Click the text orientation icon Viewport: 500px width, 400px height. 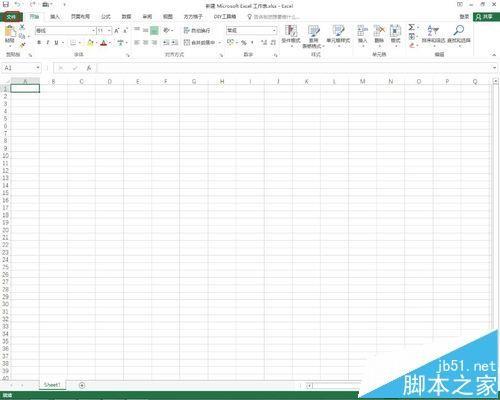coord(166,30)
